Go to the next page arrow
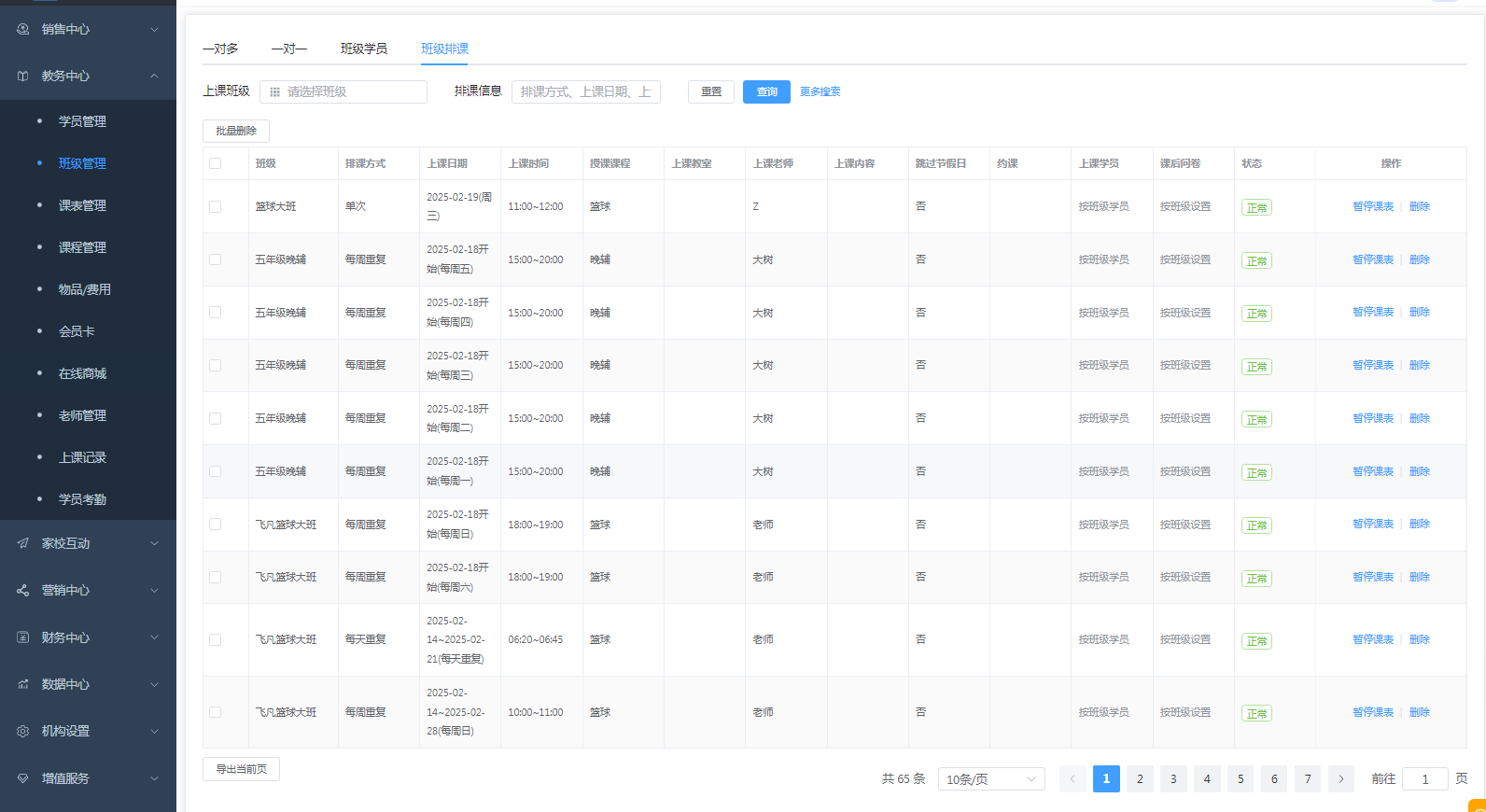This screenshot has height=812, width=1486. 1341,778
